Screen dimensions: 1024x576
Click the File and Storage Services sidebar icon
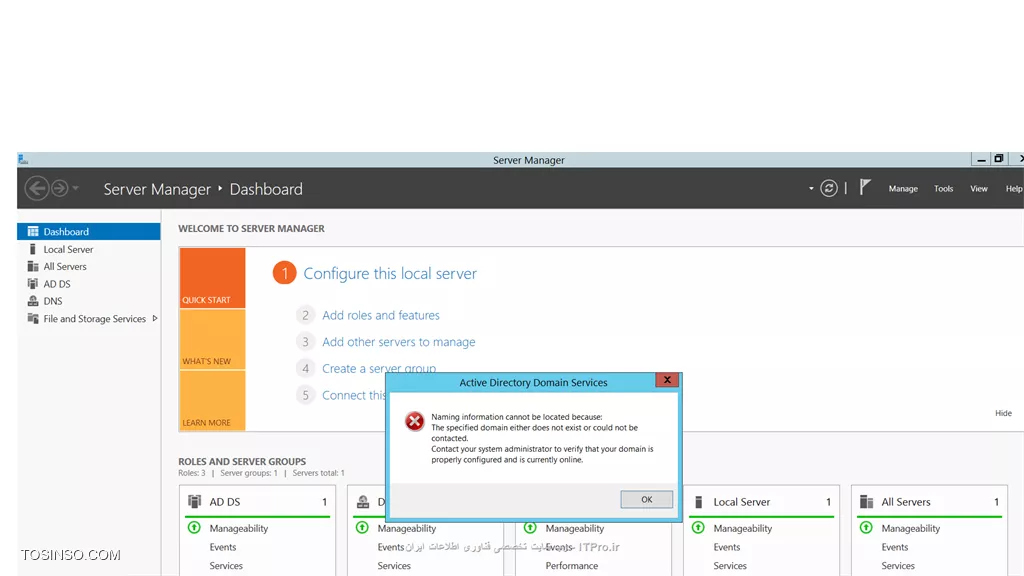pyautogui.click(x=33, y=319)
